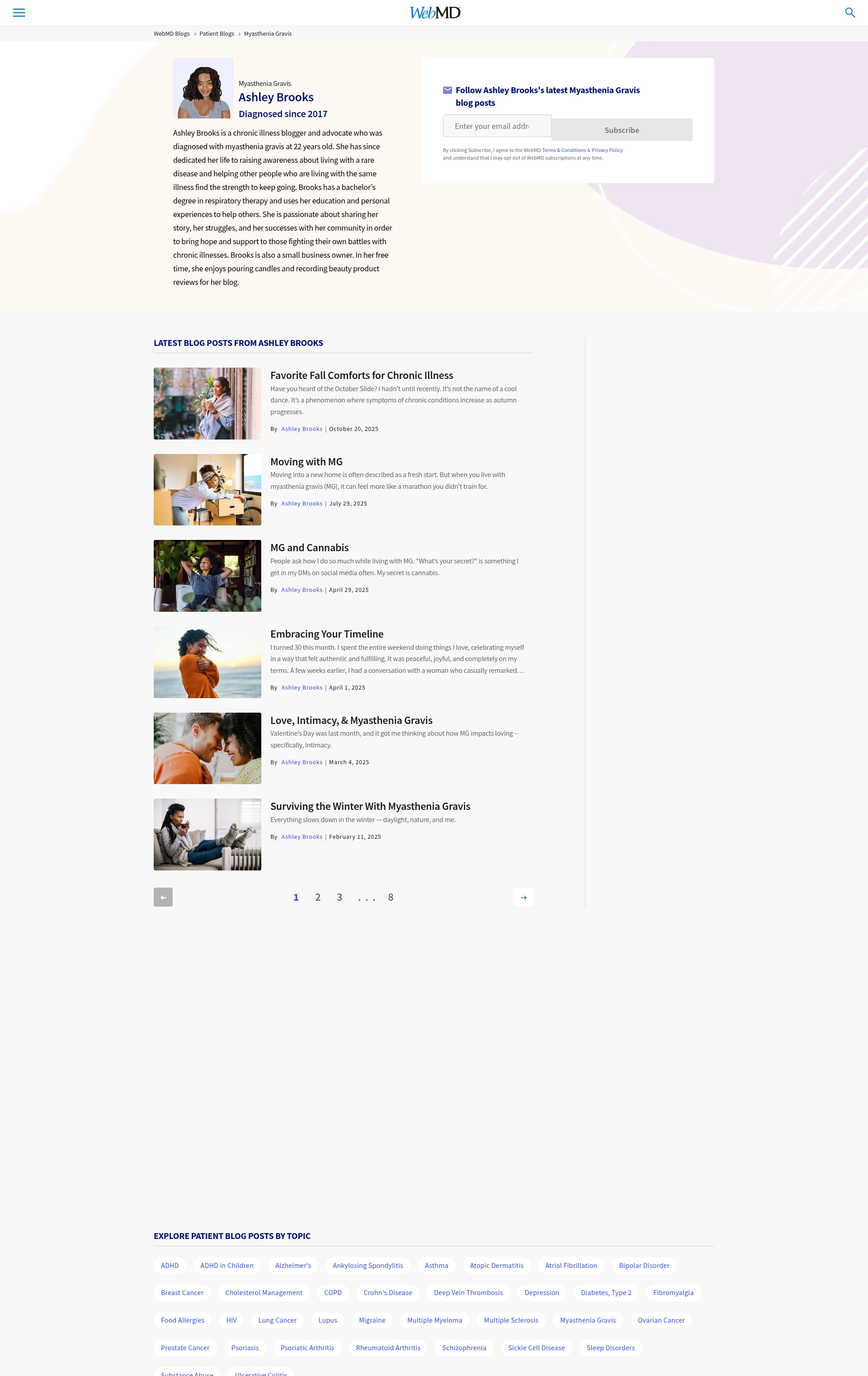
Task: Open Multiple Myeloma topic
Action: (435, 1320)
